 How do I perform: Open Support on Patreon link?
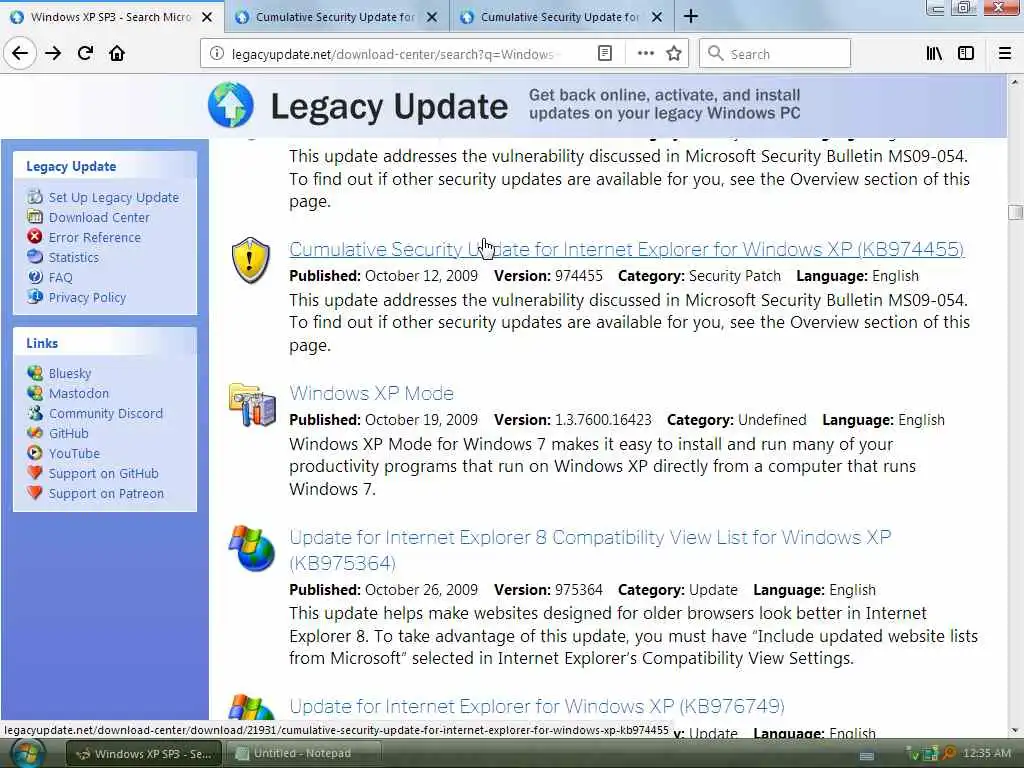[106, 494]
